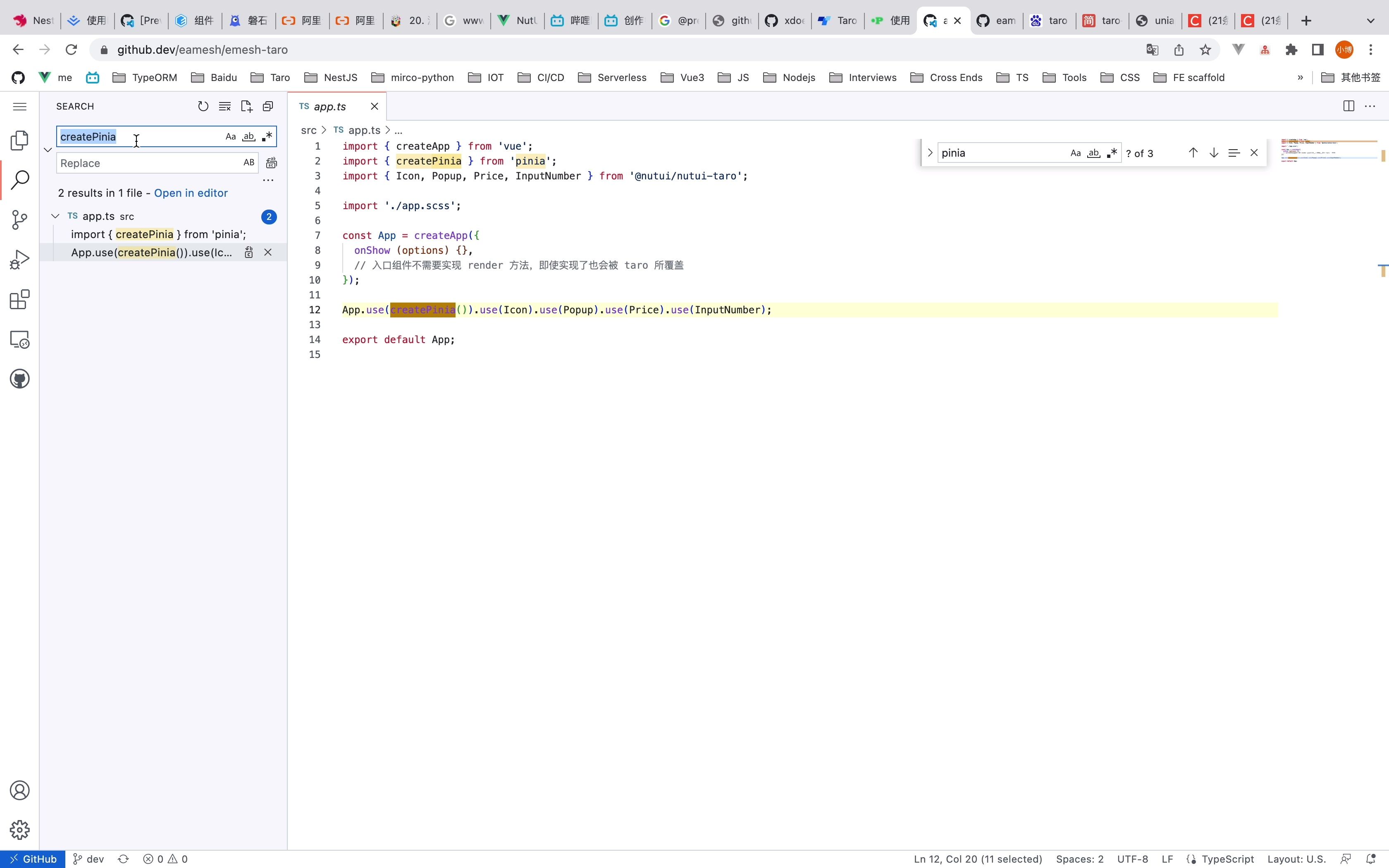Open editor More Actions menu

point(1370,106)
